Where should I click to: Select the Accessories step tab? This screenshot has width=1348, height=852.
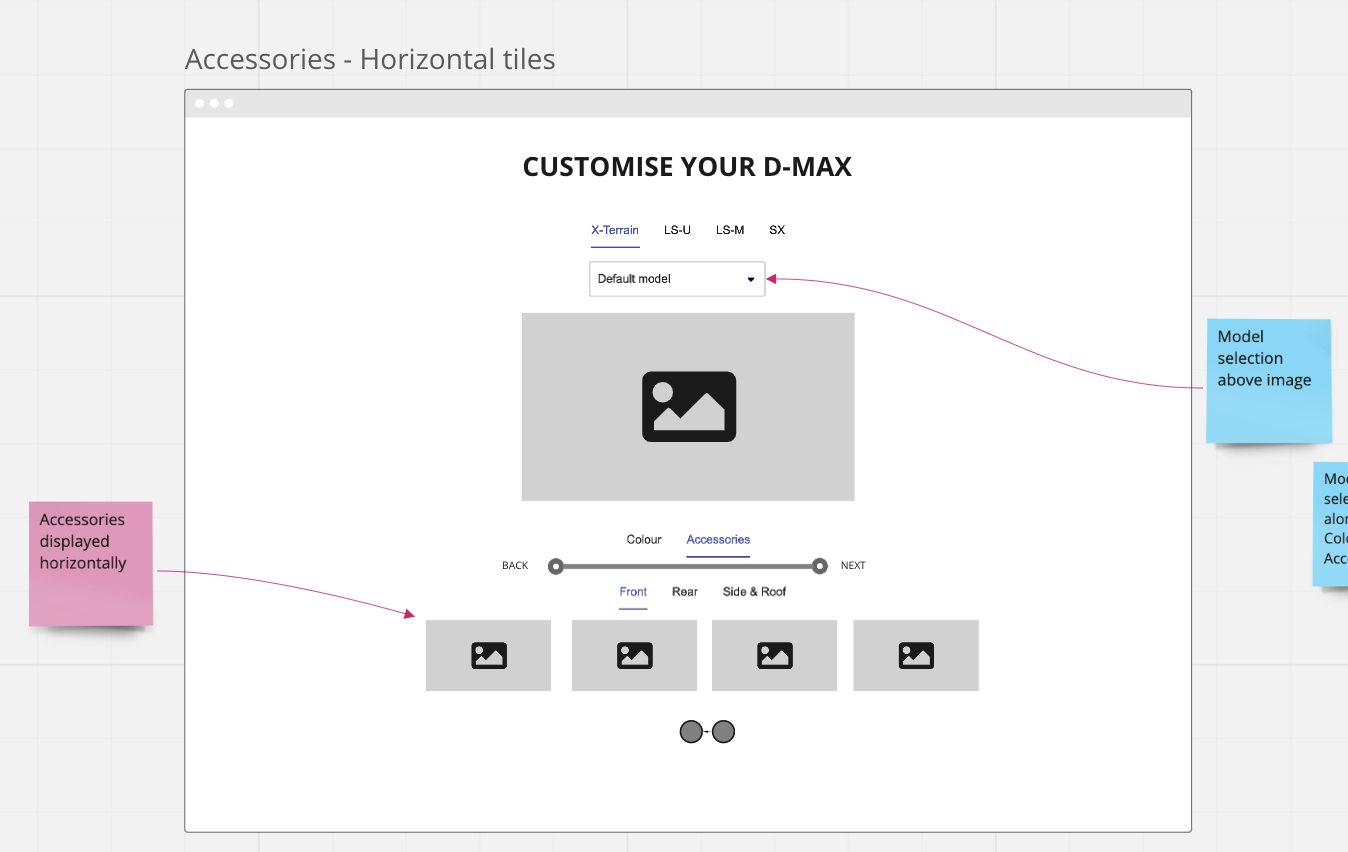[718, 540]
